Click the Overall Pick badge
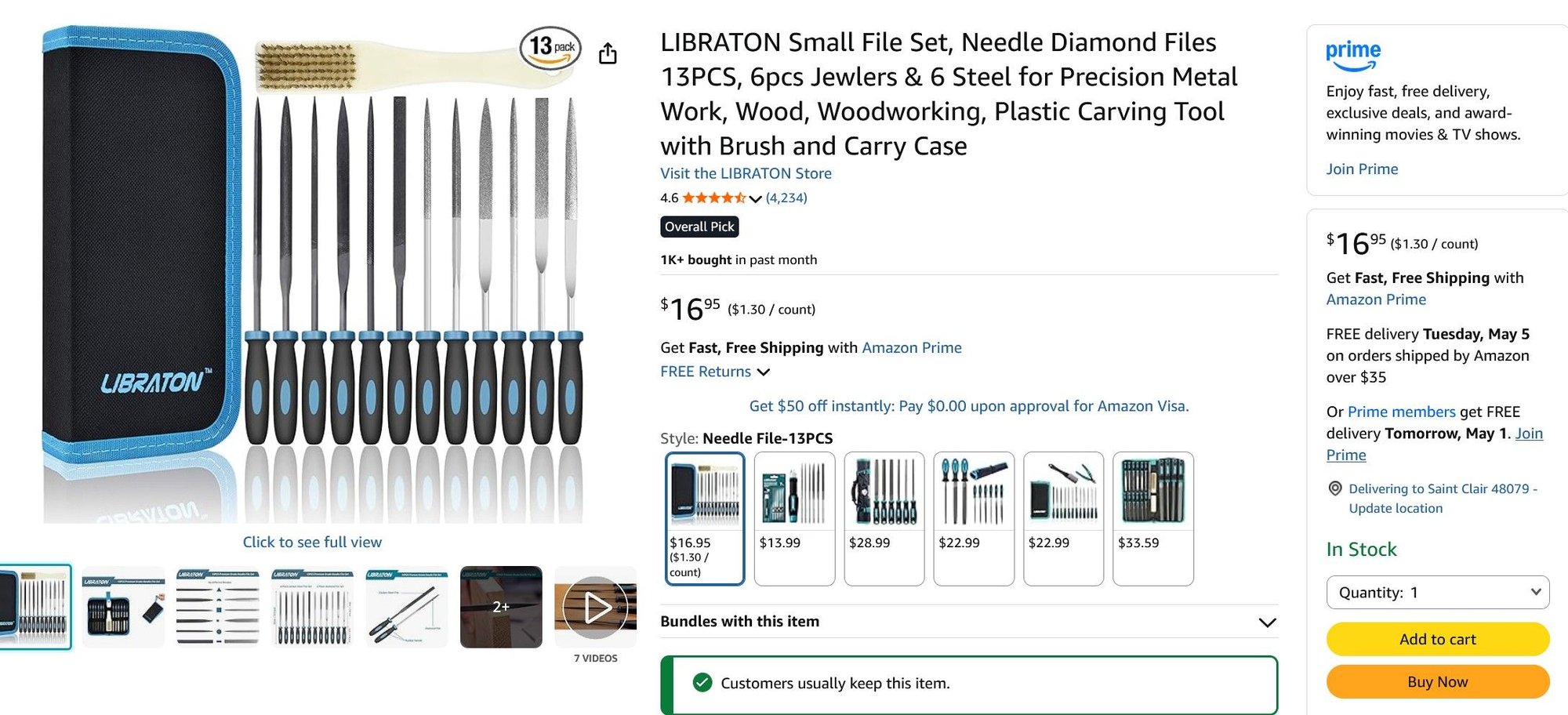Viewport: 1568px width, 715px height. (x=699, y=227)
